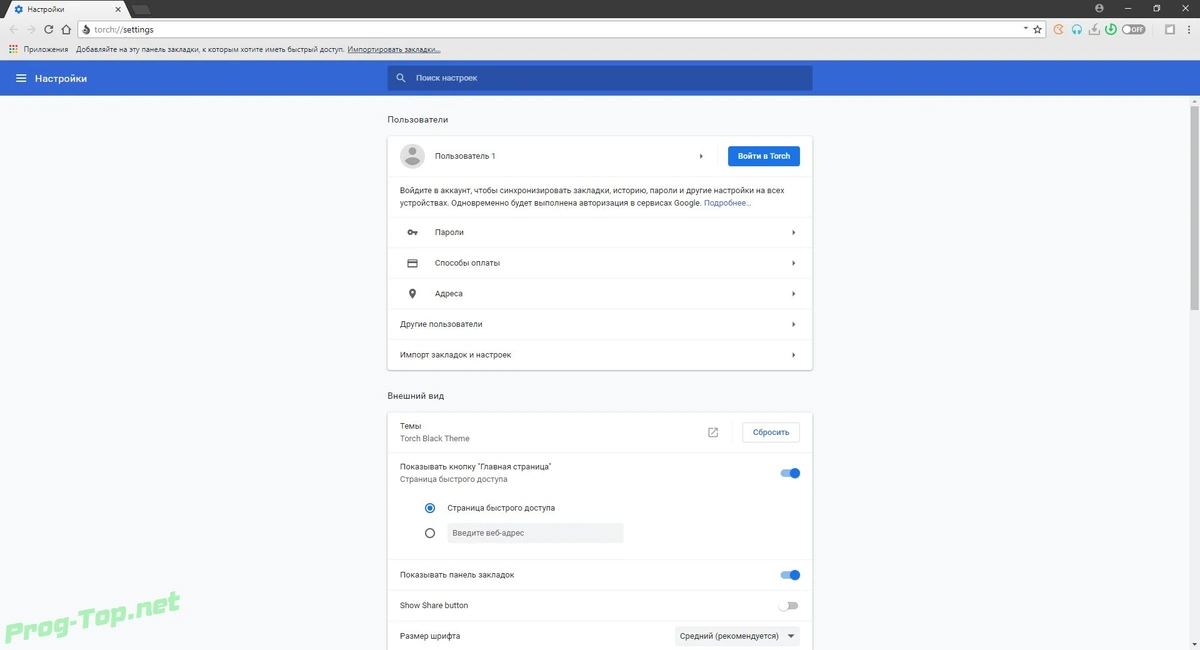Click the key icon next to Пароли
The image size is (1200, 650).
tap(412, 232)
